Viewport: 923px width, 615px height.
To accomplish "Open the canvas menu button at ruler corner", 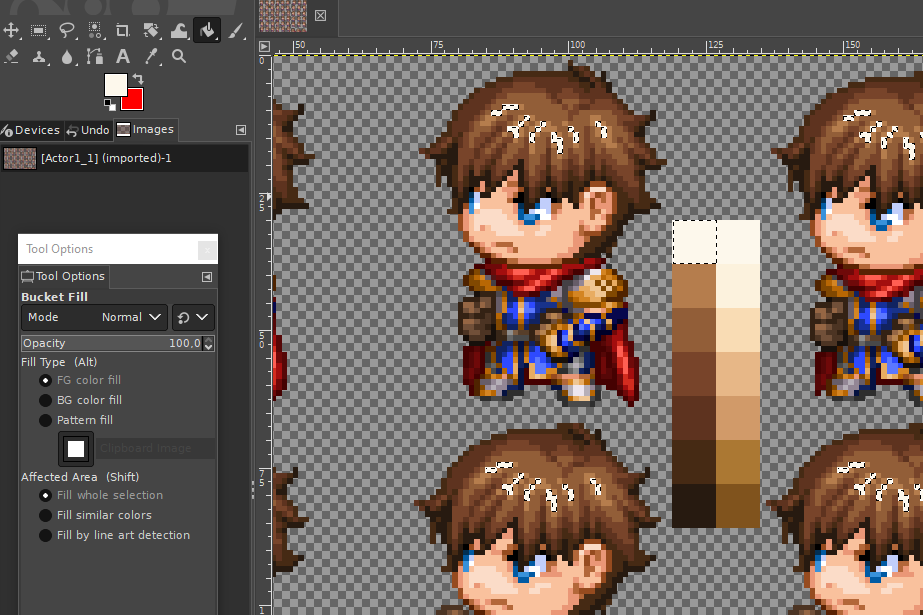I will point(264,46).
